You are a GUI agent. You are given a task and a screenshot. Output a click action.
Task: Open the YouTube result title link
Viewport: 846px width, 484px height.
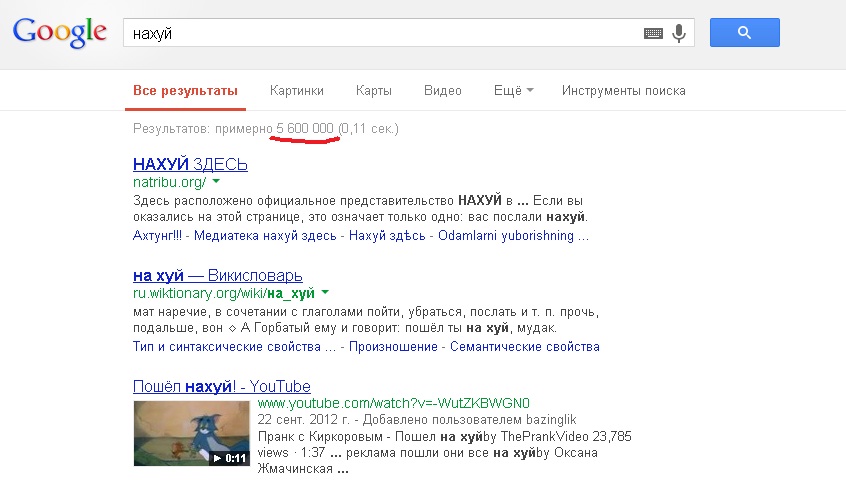pos(221,386)
